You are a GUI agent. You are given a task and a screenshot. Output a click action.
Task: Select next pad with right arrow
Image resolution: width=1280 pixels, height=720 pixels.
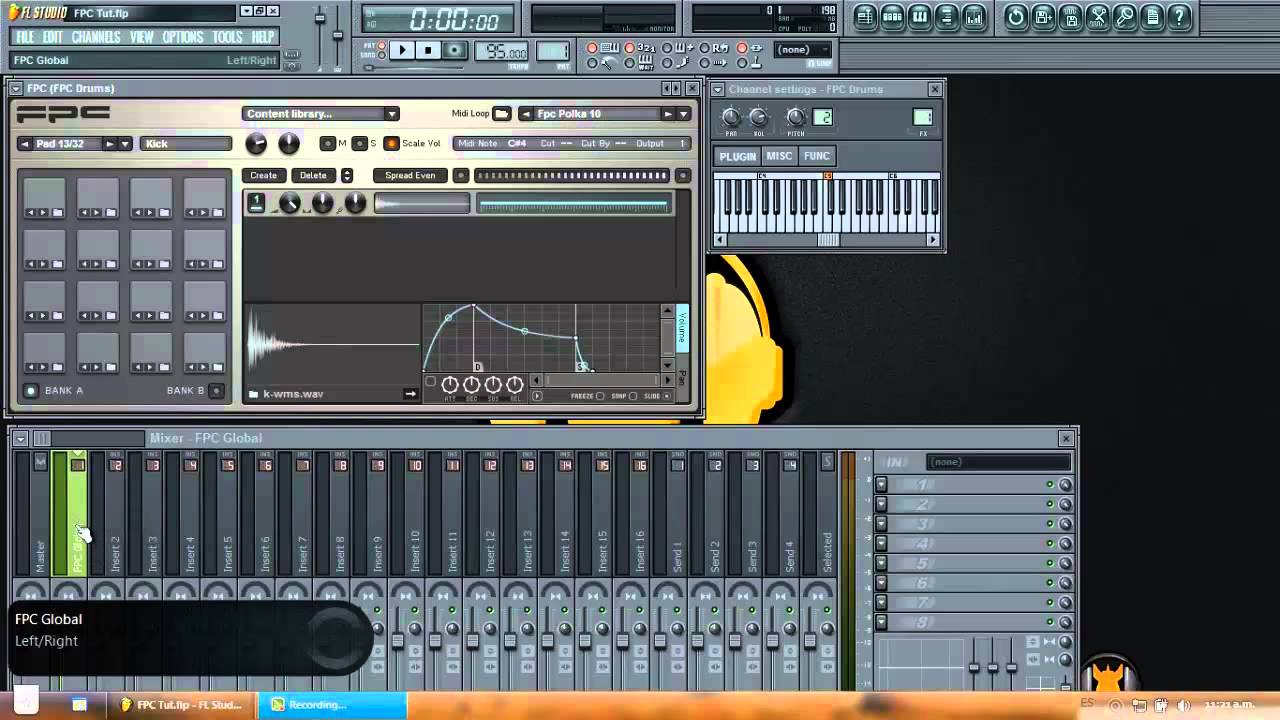click(x=110, y=144)
